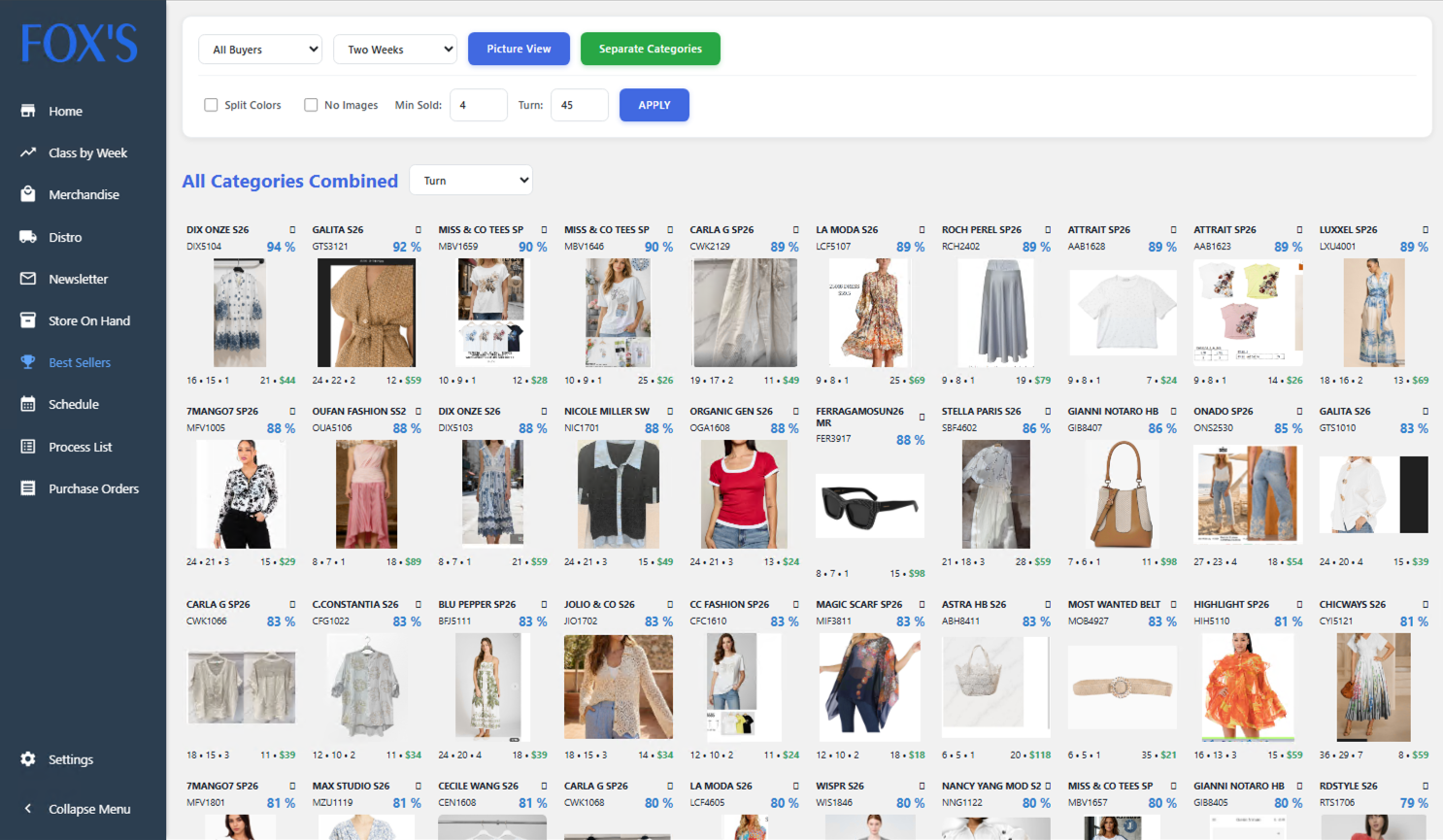Check the box on the FER3917 Ferragamo card
The height and width of the screenshot is (840, 1443).
923,417
